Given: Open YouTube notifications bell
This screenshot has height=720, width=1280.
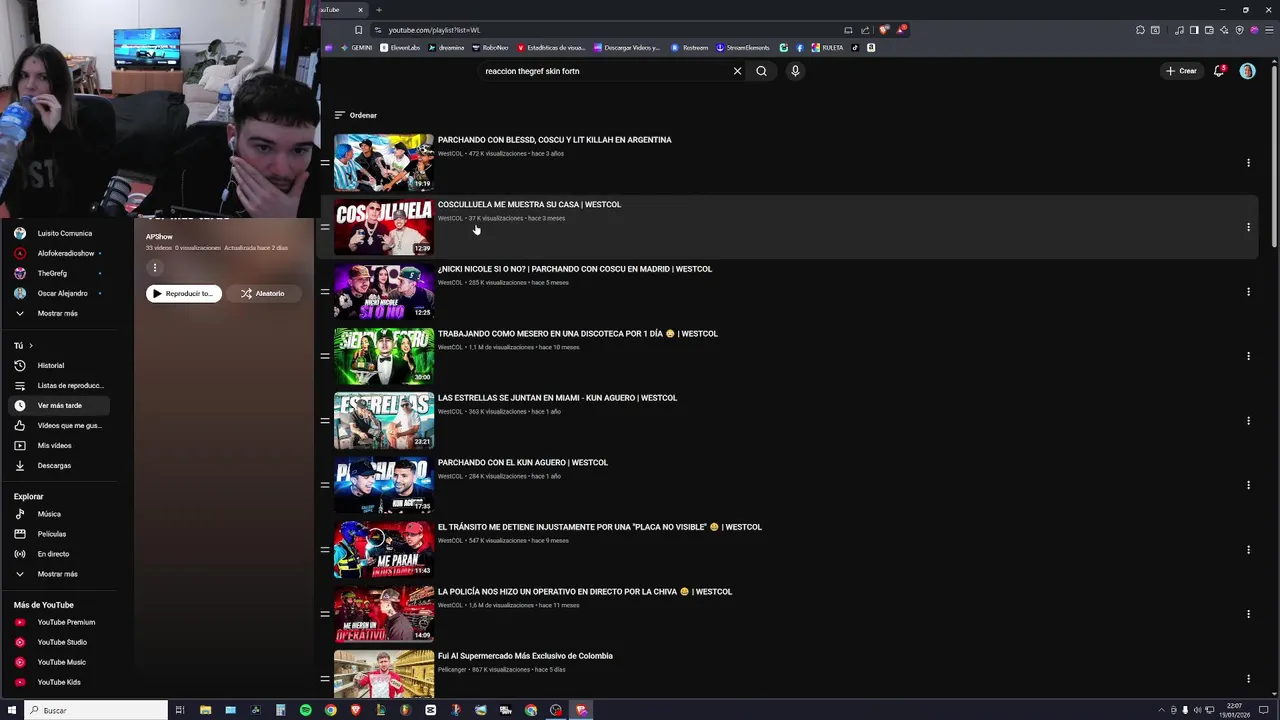Looking at the screenshot, I should point(1218,71).
